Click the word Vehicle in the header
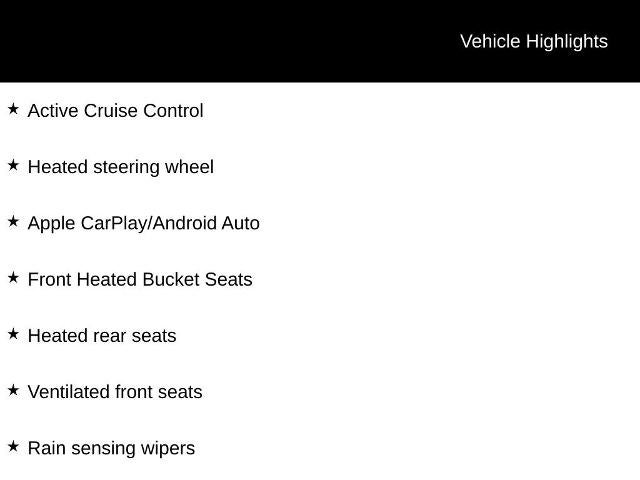The image size is (640, 480). click(x=489, y=41)
